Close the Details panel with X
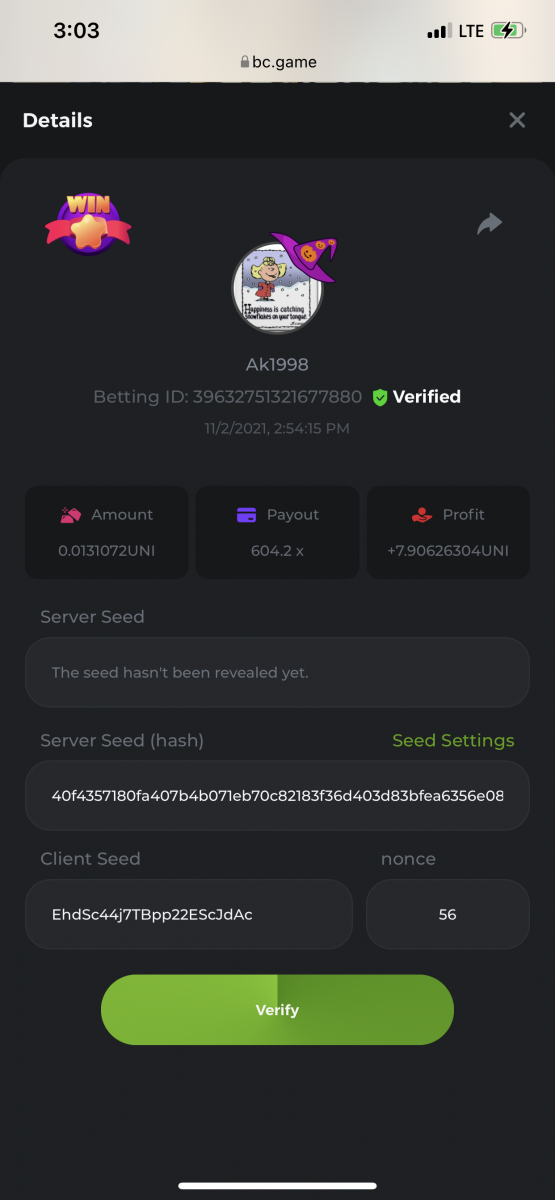The height and width of the screenshot is (1200, 555). (517, 120)
